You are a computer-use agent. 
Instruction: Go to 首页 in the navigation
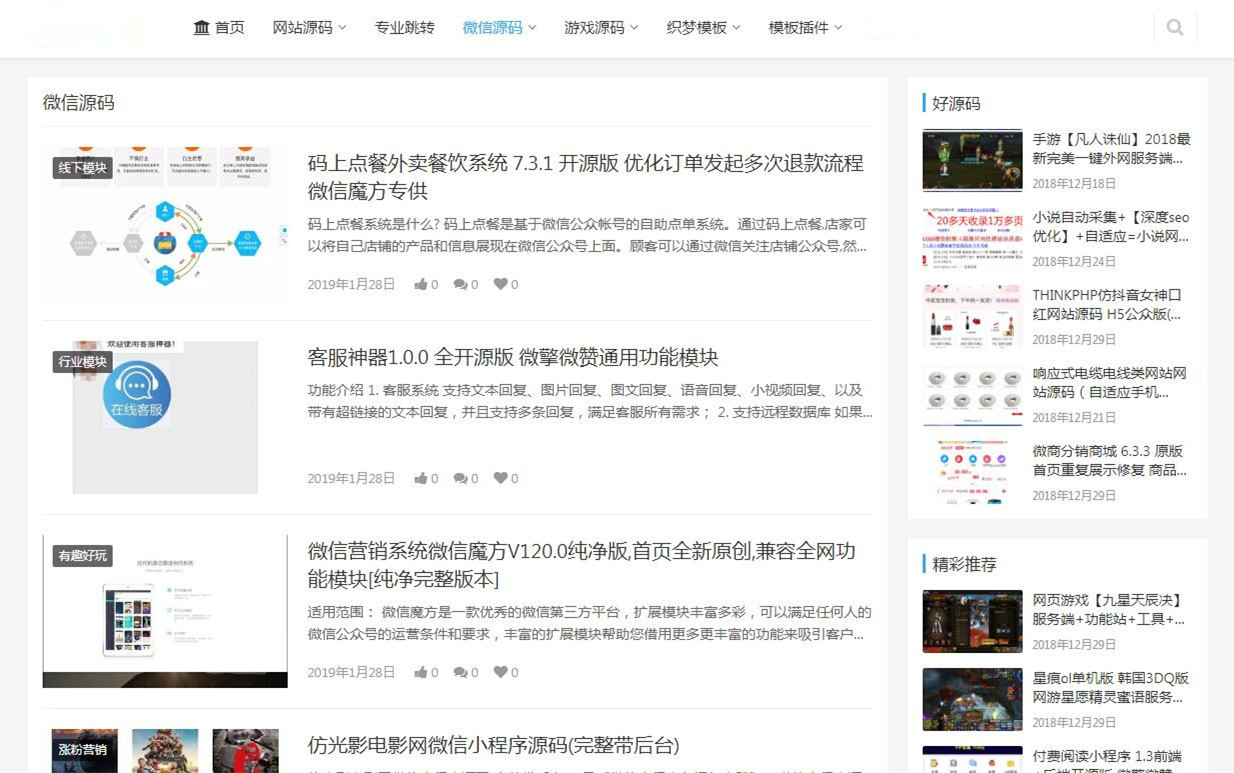(x=230, y=27)
